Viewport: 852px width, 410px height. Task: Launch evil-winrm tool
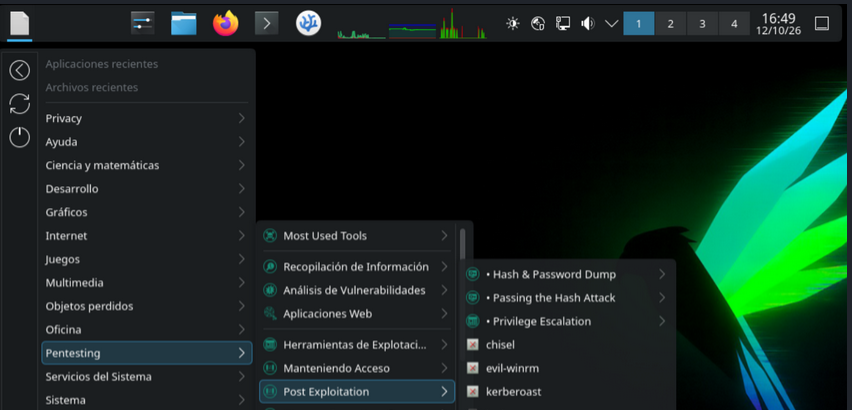click(567, 368)
